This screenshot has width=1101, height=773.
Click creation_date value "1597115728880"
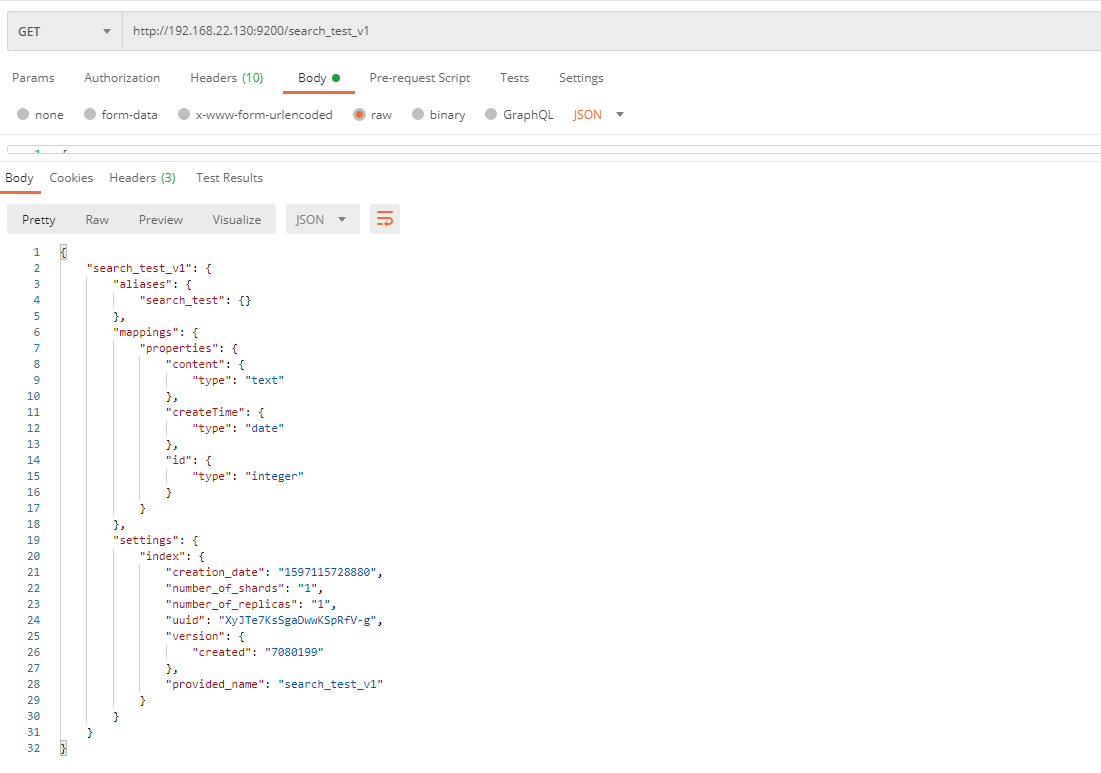pyautogui.click(x=327, y=572)
